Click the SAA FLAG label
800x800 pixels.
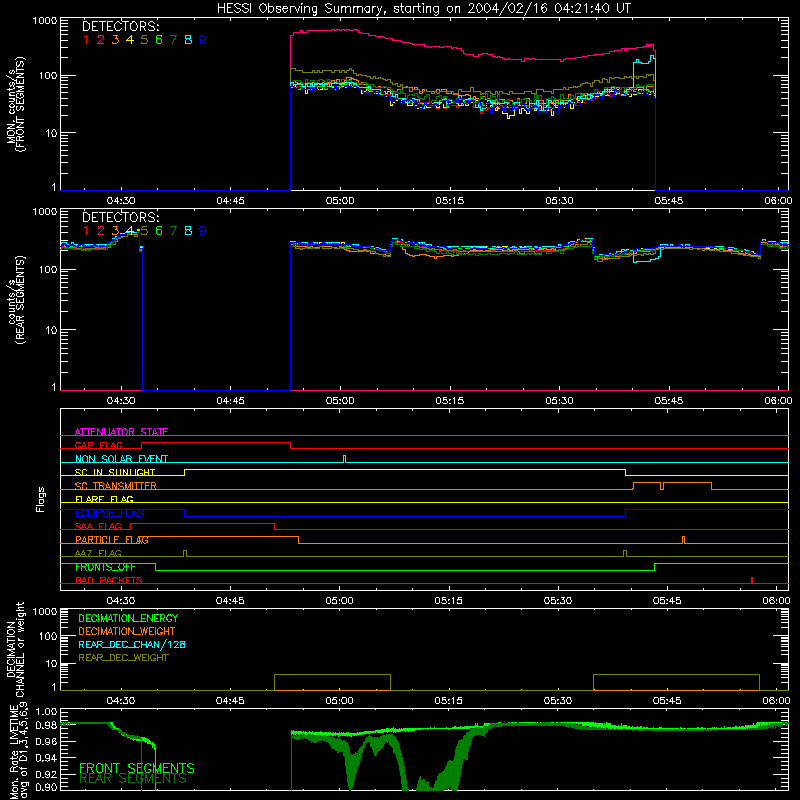[x=98, y=526]
